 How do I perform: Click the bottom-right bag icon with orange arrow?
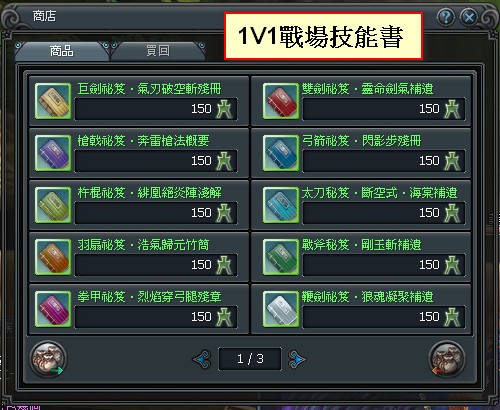[x=447, y=359]
